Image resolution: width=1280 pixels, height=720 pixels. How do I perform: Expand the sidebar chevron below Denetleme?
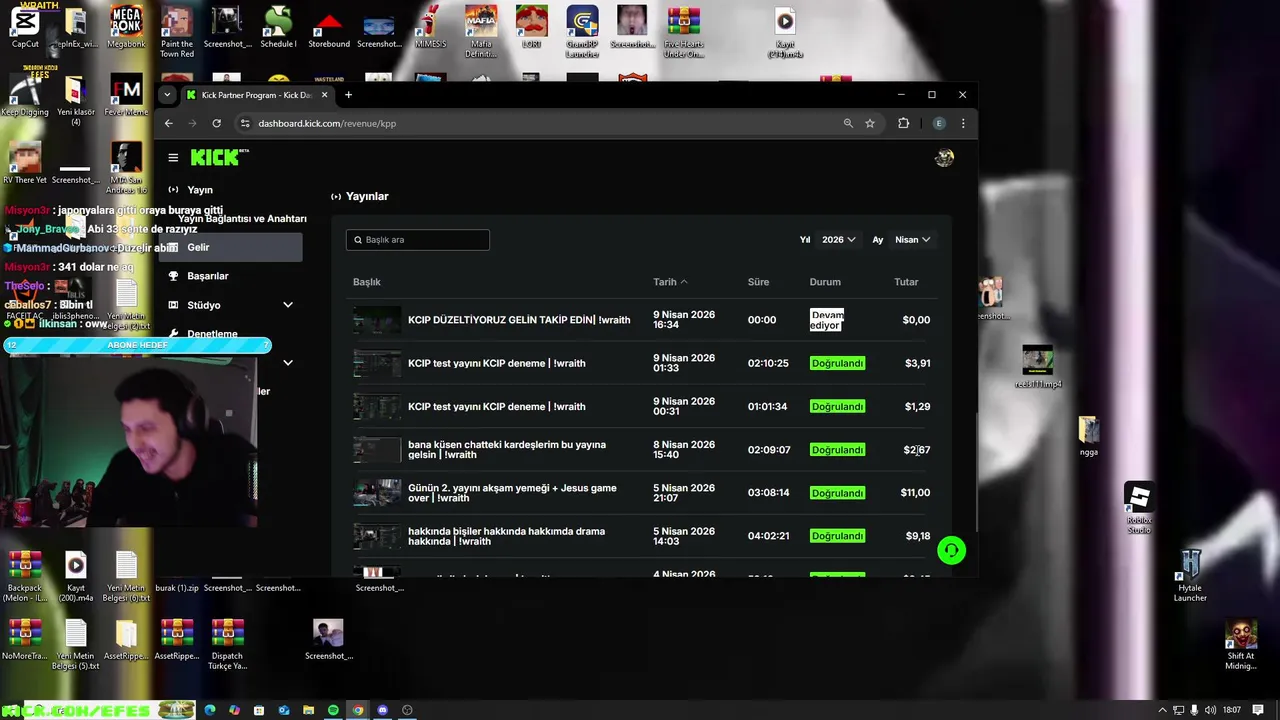pyautogui.click(x=288, y=362)
